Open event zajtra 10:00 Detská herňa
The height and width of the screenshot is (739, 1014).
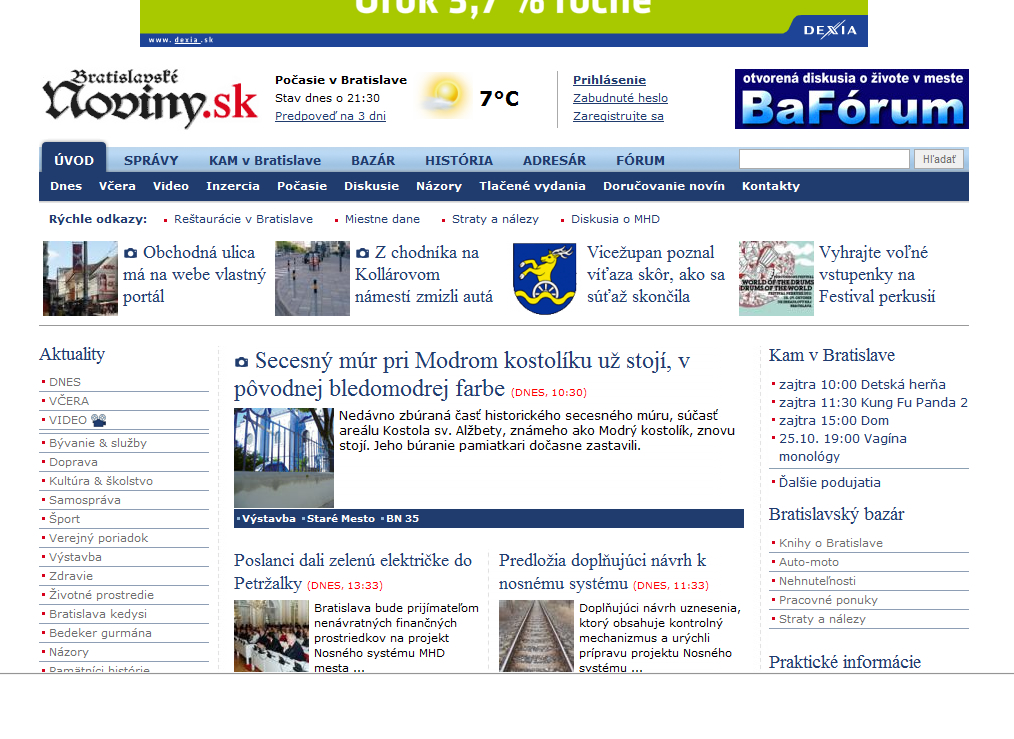[862, 385]
